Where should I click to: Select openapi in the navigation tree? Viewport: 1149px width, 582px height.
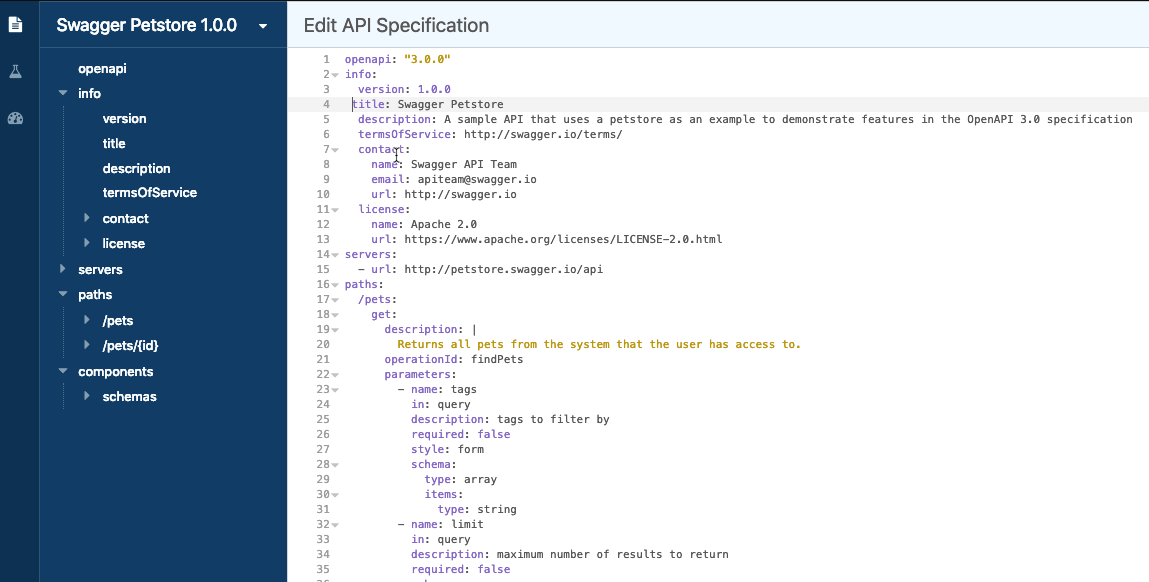point(102,68)
